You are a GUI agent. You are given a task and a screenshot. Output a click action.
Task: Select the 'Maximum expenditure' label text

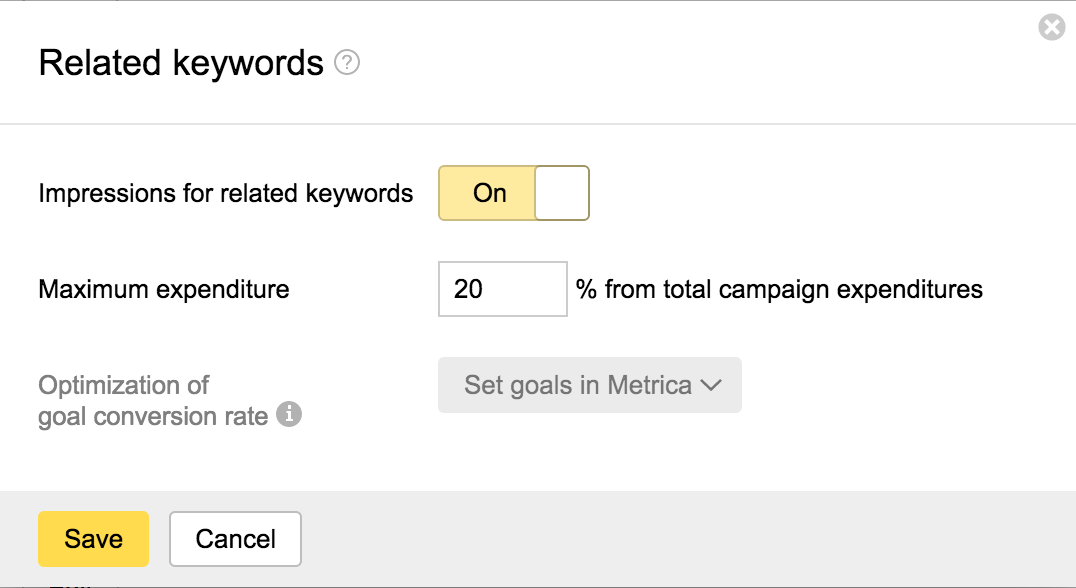coord(163,290)
